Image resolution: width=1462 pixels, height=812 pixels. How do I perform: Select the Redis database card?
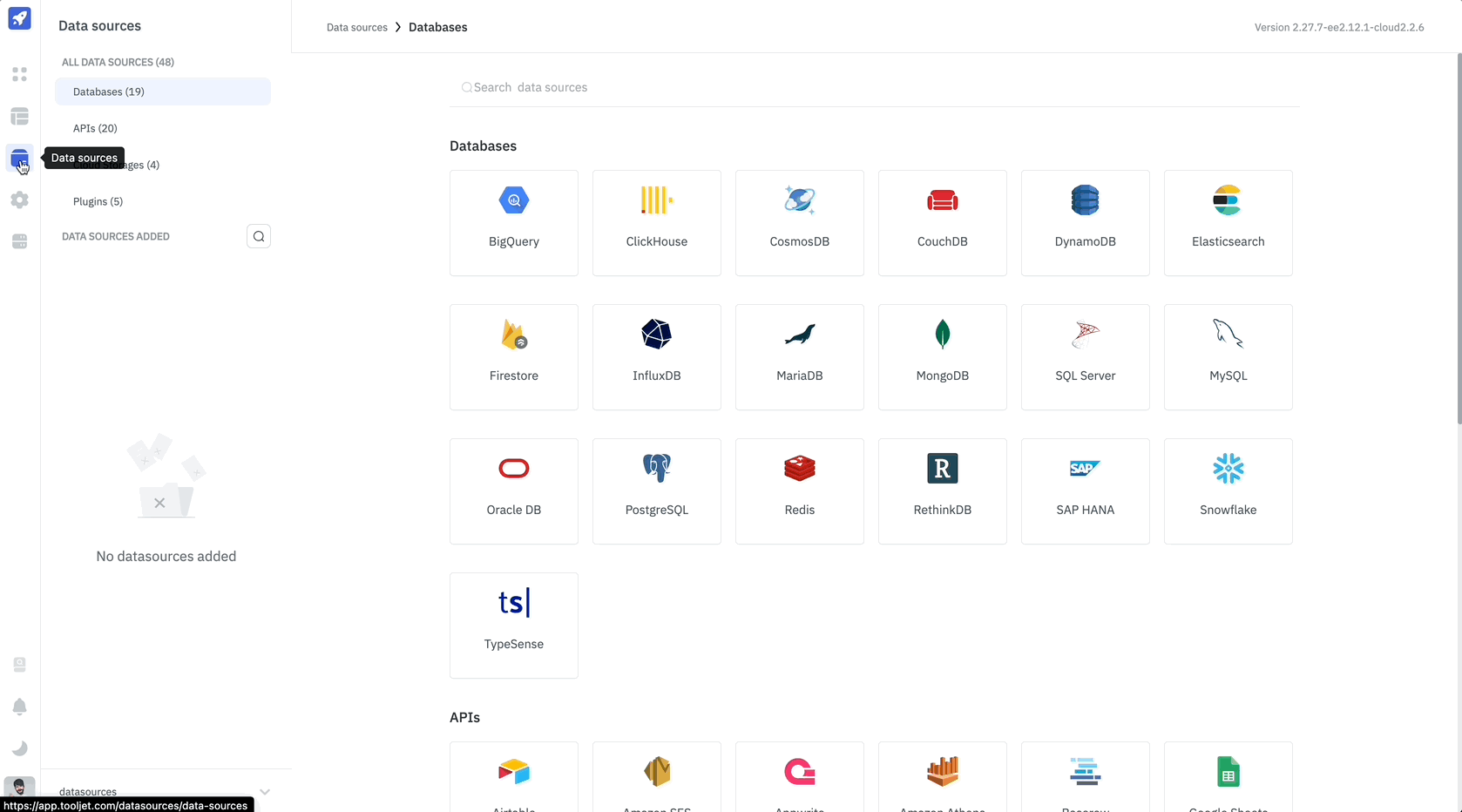[x=799, y=491]
